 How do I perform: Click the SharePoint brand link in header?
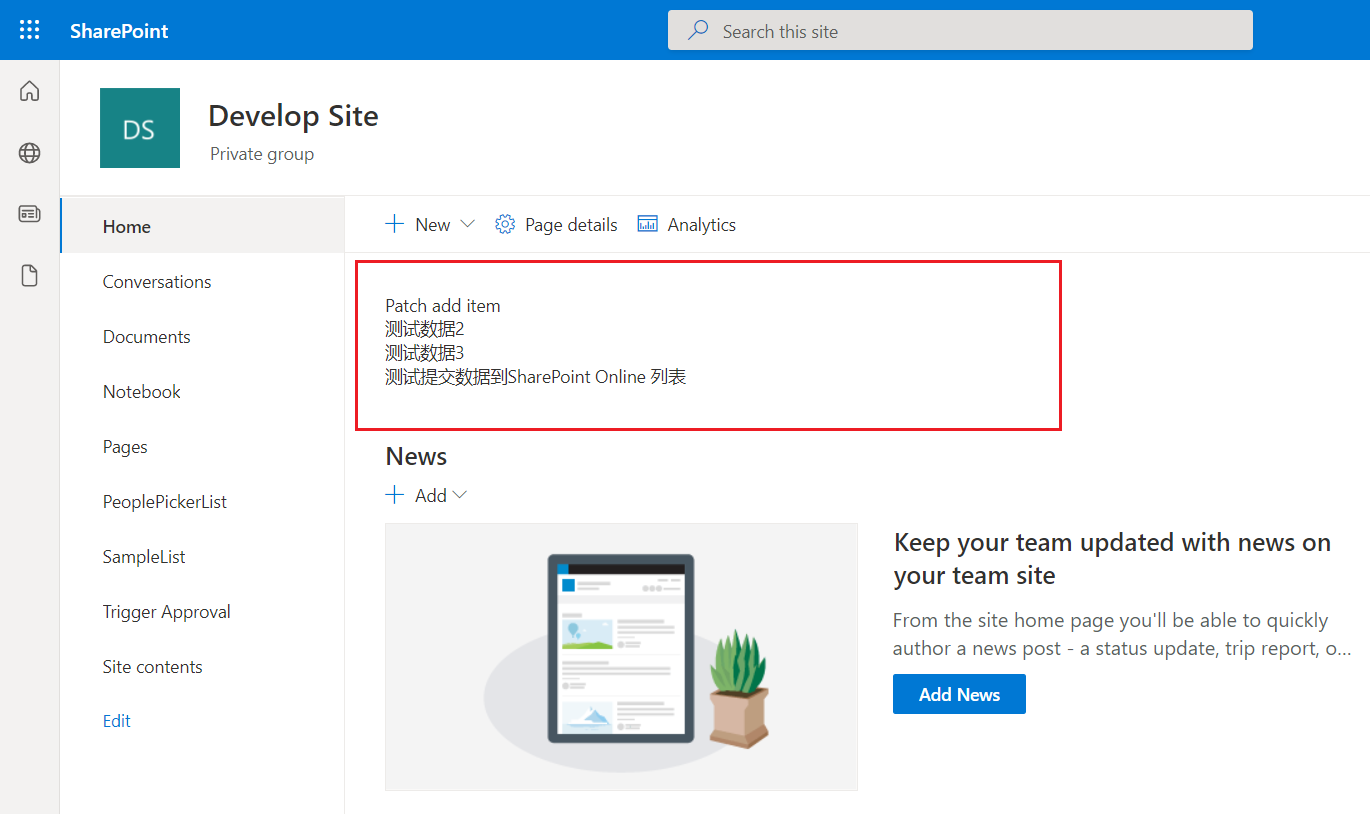pos(119,31)
